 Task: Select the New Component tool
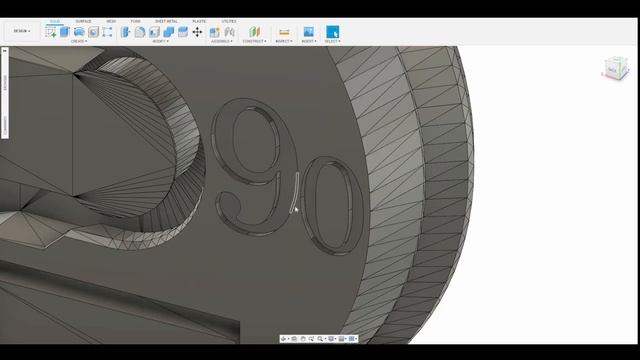click(x=215, y=32)
